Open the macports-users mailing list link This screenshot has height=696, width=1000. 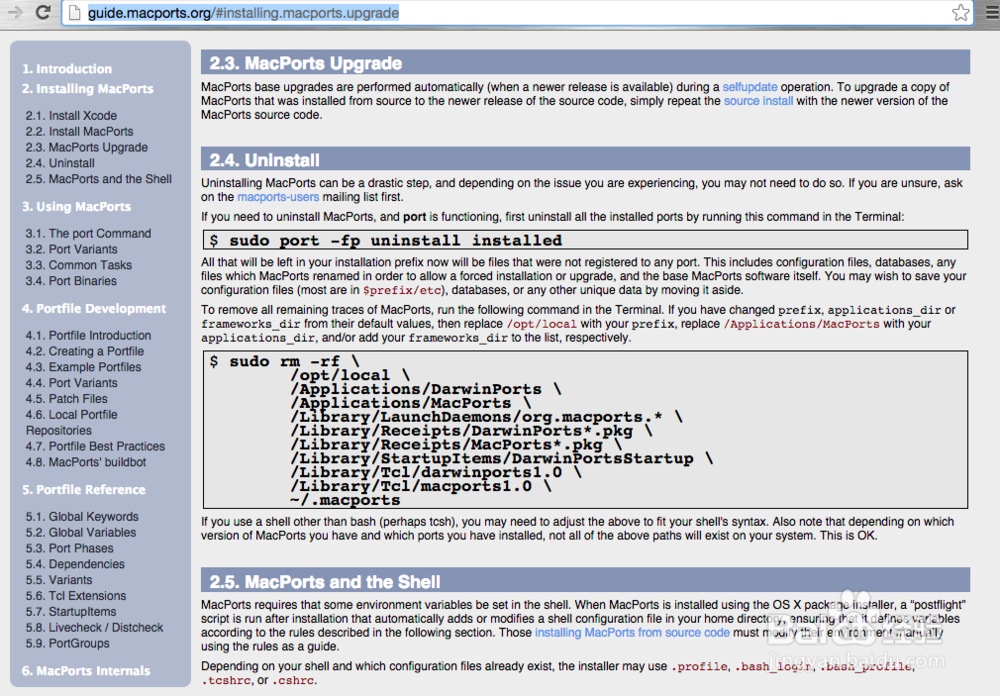point(278,197)
